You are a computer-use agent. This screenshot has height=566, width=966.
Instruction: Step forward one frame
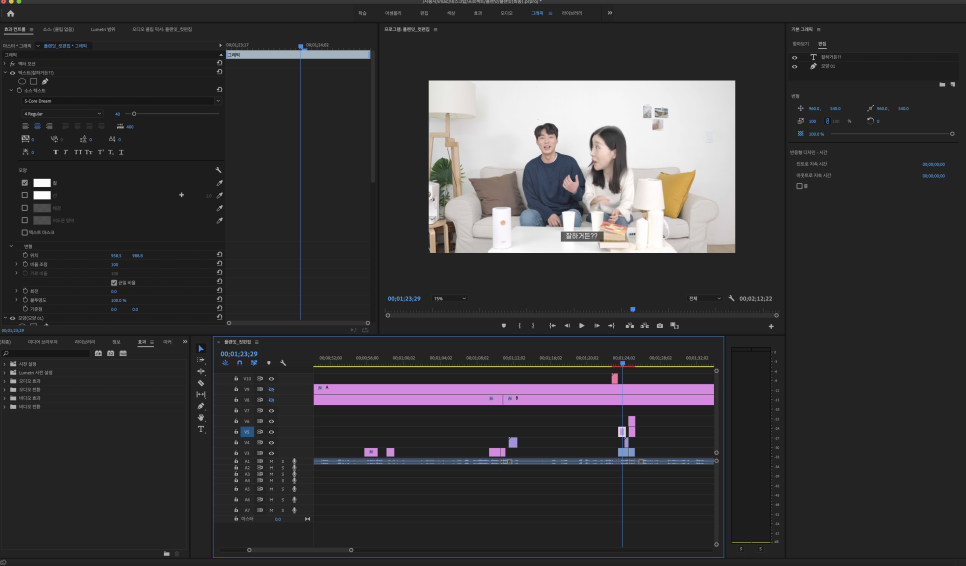tap(596, 326)
